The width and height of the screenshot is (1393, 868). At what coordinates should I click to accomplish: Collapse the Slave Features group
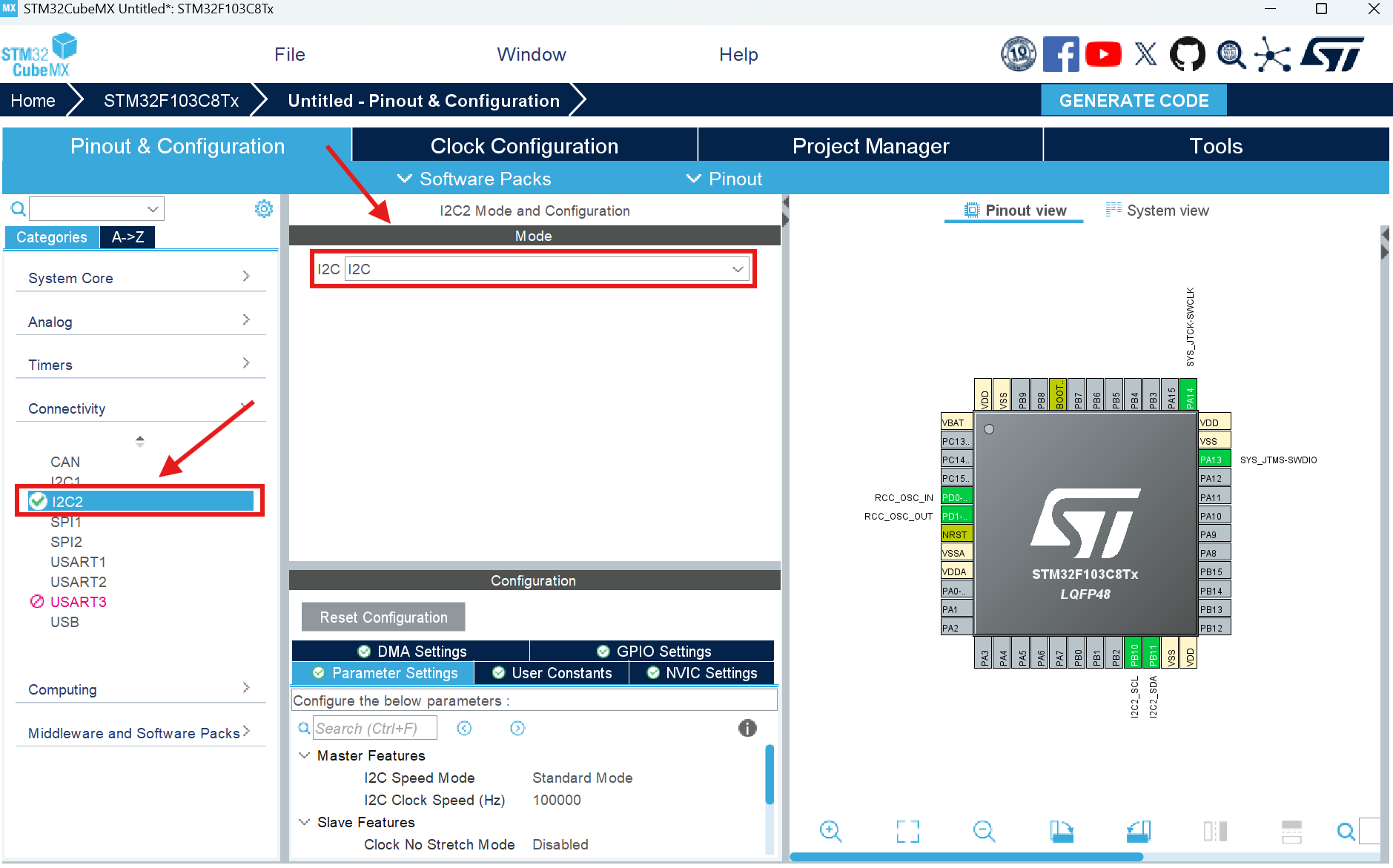(304, 822)
